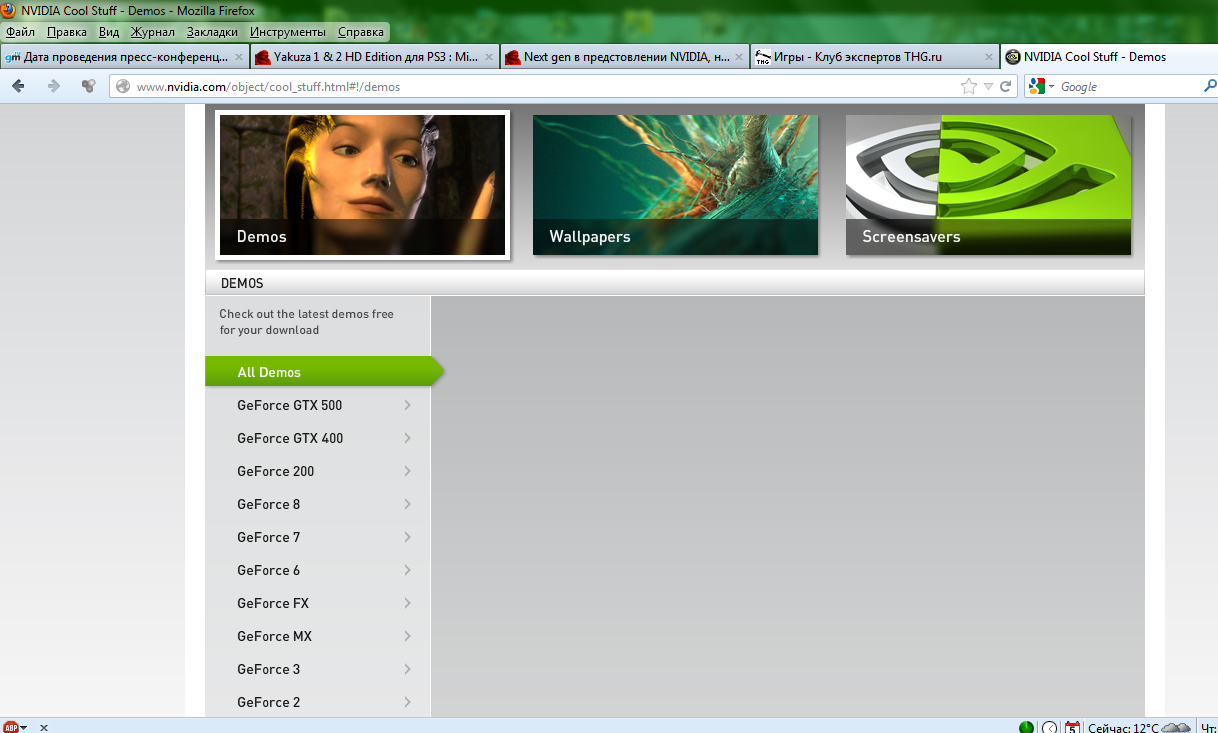Close the add-on bar with the X
1218x733 pixels.
click(44, 727)
